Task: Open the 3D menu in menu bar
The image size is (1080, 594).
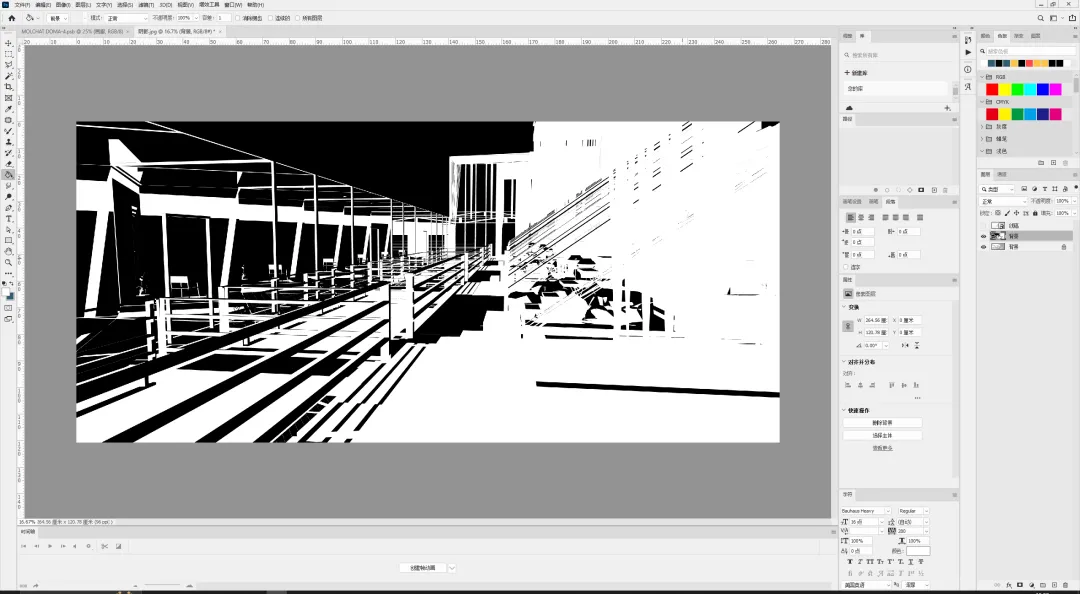Action: [165, 5]
